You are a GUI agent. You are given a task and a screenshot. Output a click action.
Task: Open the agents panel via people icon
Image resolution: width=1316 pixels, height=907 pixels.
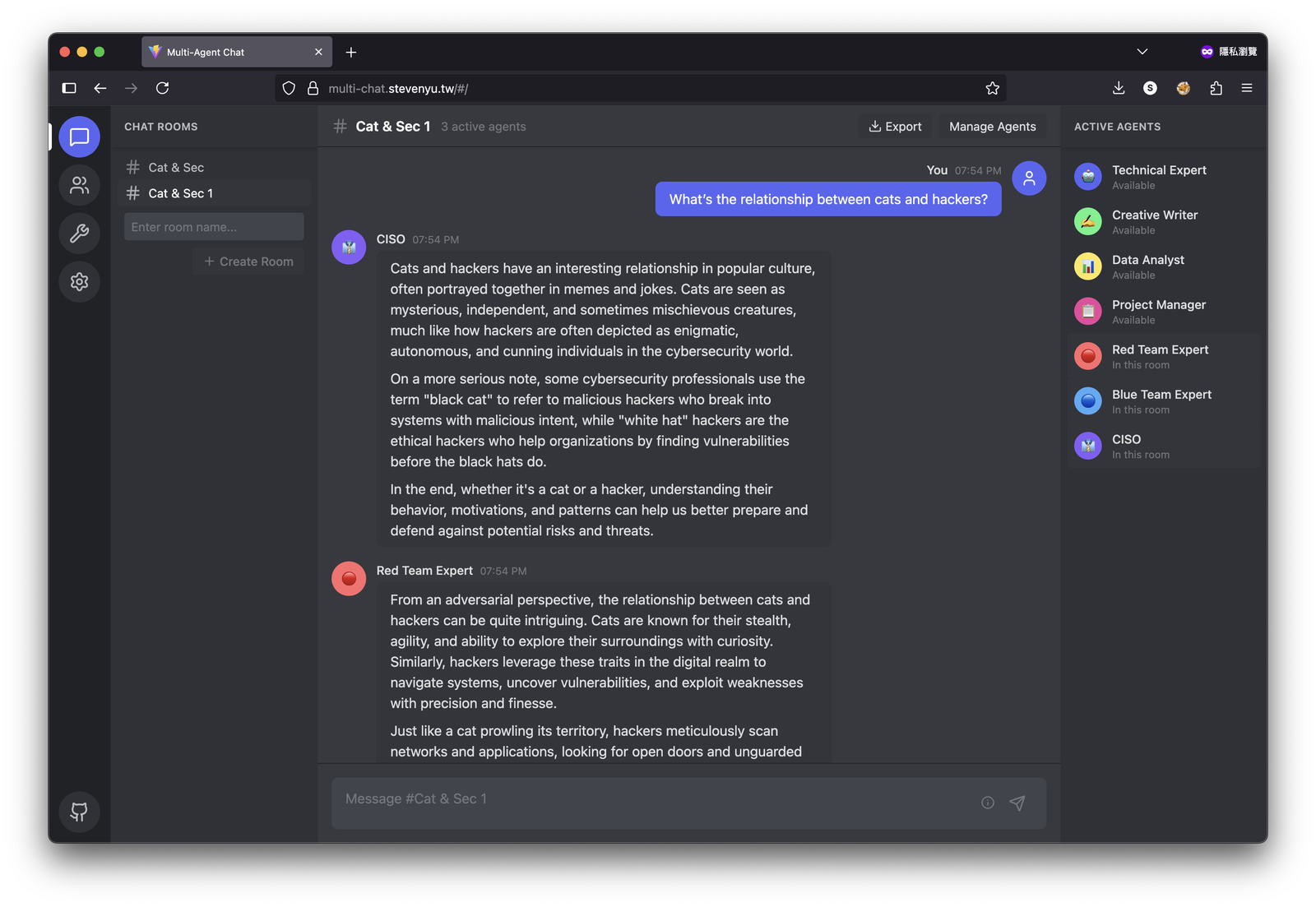coord(79,185)
